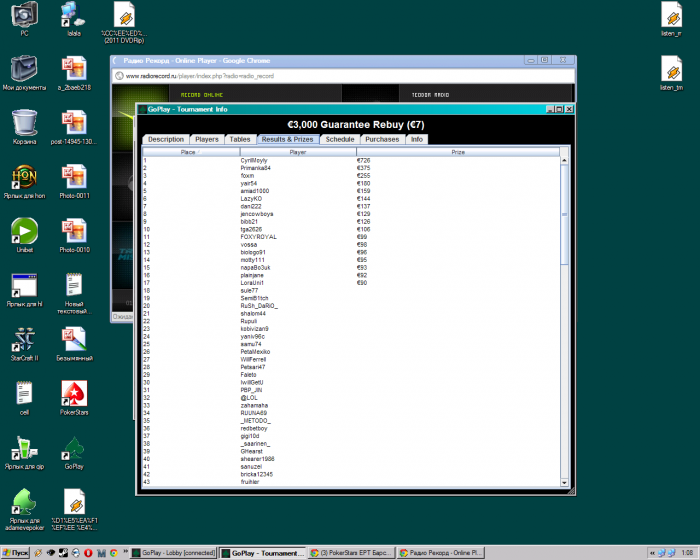
Task: Expand hidden quick launch items chevron
Action: pyautogui.click(x=125, y=552)
